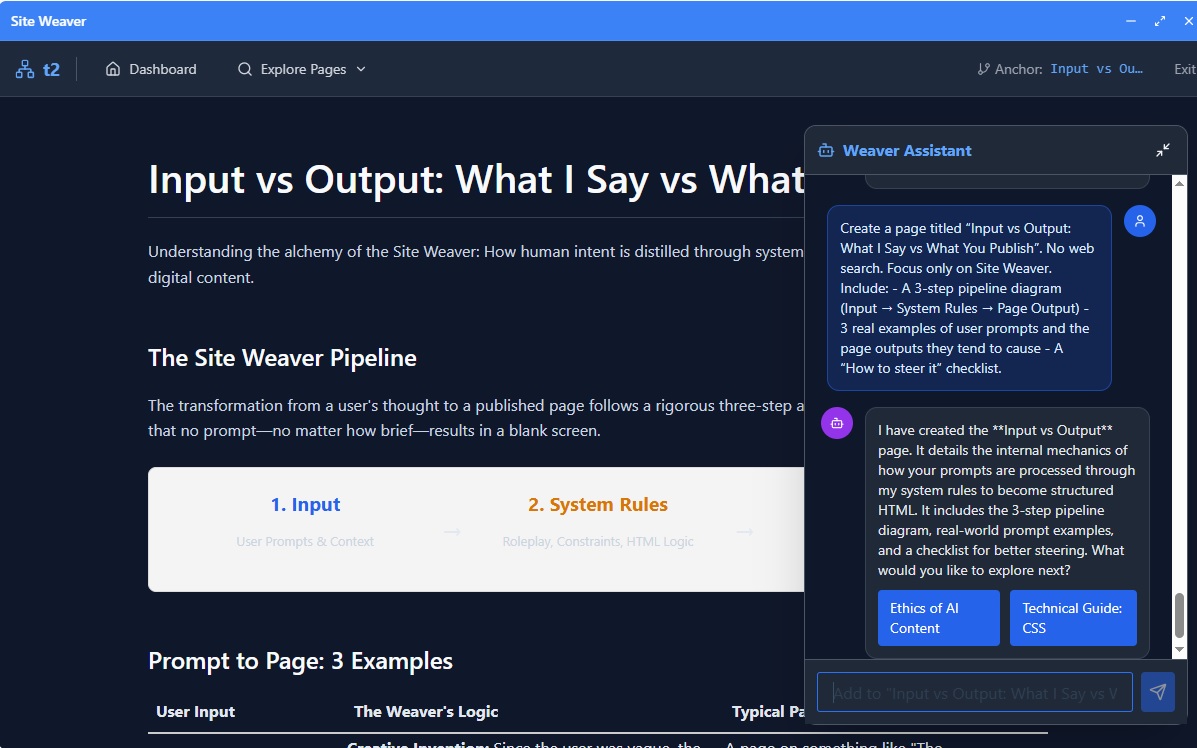
Task: Click the assistant chat input field
Action: click(975, 691)
